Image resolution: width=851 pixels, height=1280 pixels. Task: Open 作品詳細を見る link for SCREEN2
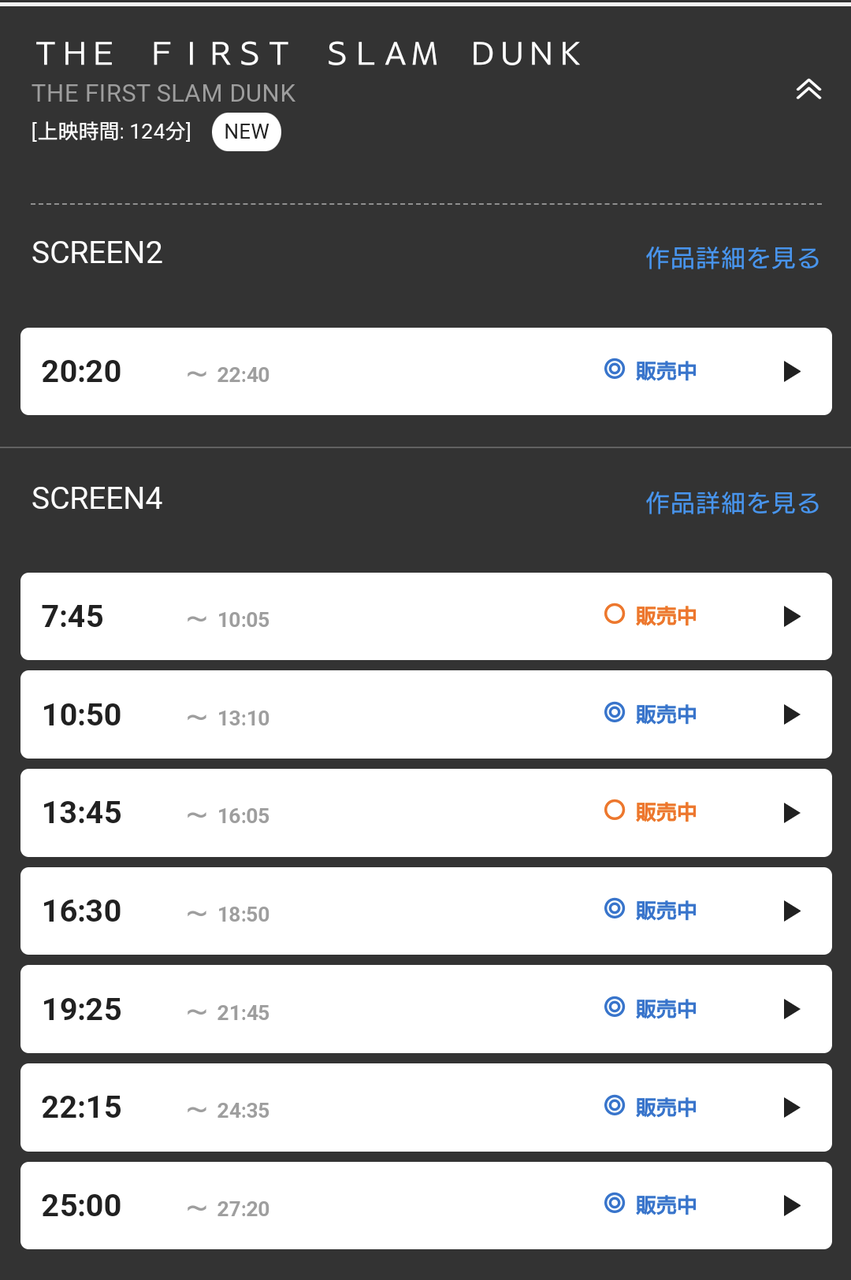click(732, 258)
